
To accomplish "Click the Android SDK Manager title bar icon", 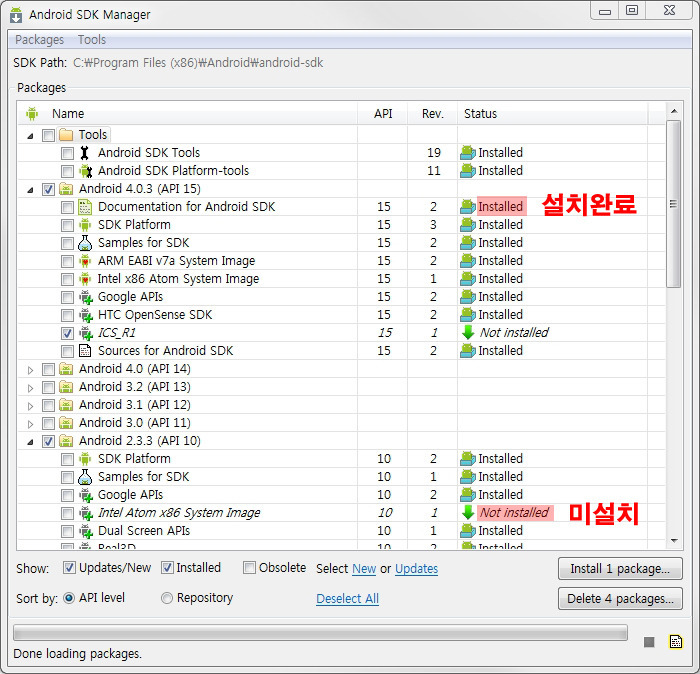I will point(16,15).
